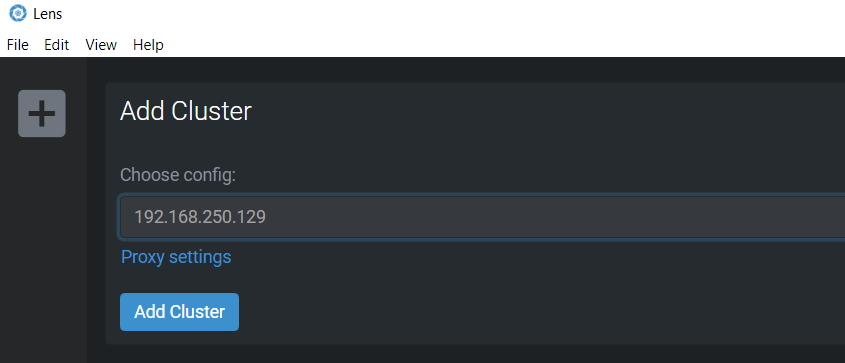Open the File menu

tap(17, 45)
